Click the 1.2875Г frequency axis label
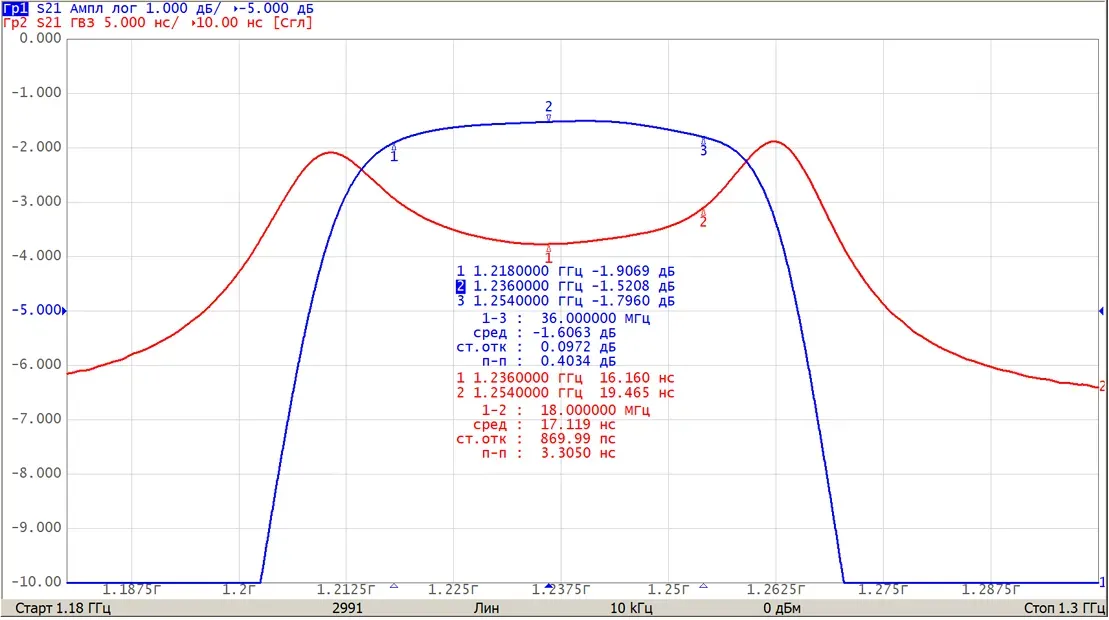Viewport: 1109px width, 620px height. point(990,590)
